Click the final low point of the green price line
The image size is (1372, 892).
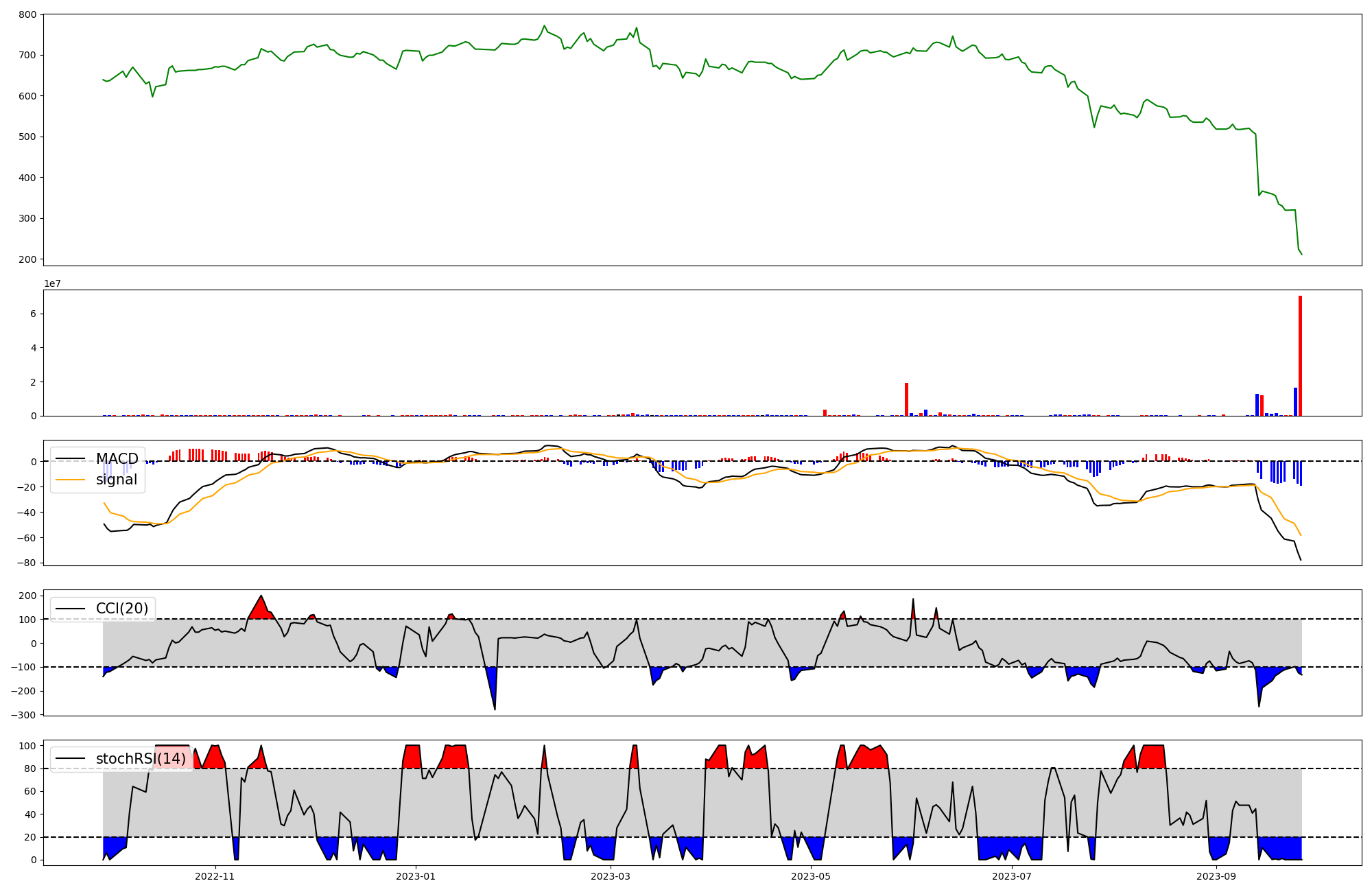pos(1301,255)
